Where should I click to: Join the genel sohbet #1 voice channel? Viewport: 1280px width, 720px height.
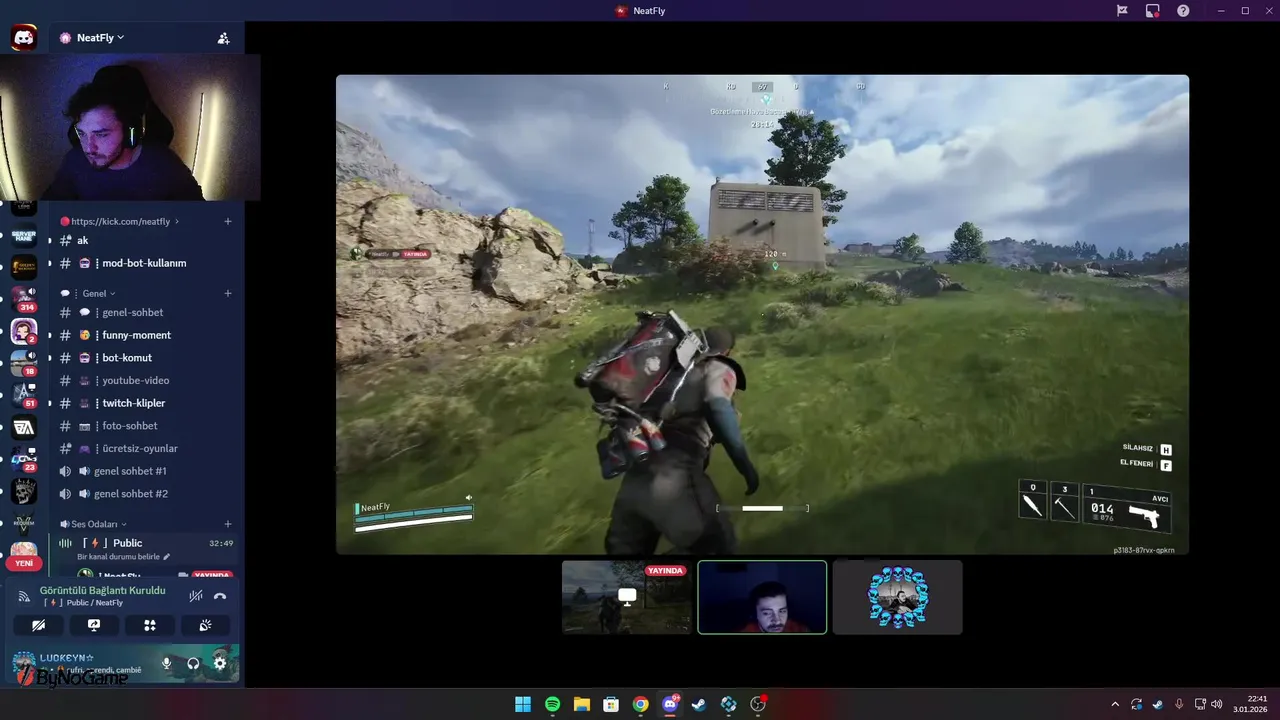point(145,471)
